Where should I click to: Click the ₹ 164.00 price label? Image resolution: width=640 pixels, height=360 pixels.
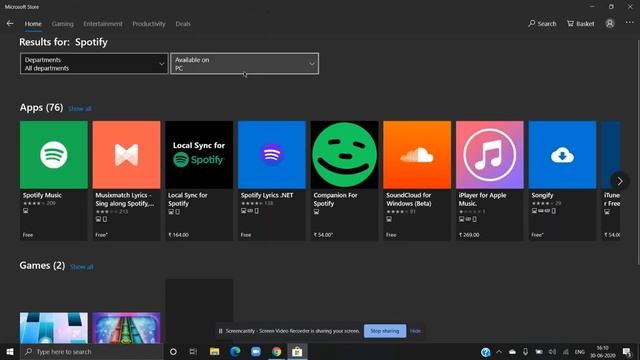pos(178,235)
